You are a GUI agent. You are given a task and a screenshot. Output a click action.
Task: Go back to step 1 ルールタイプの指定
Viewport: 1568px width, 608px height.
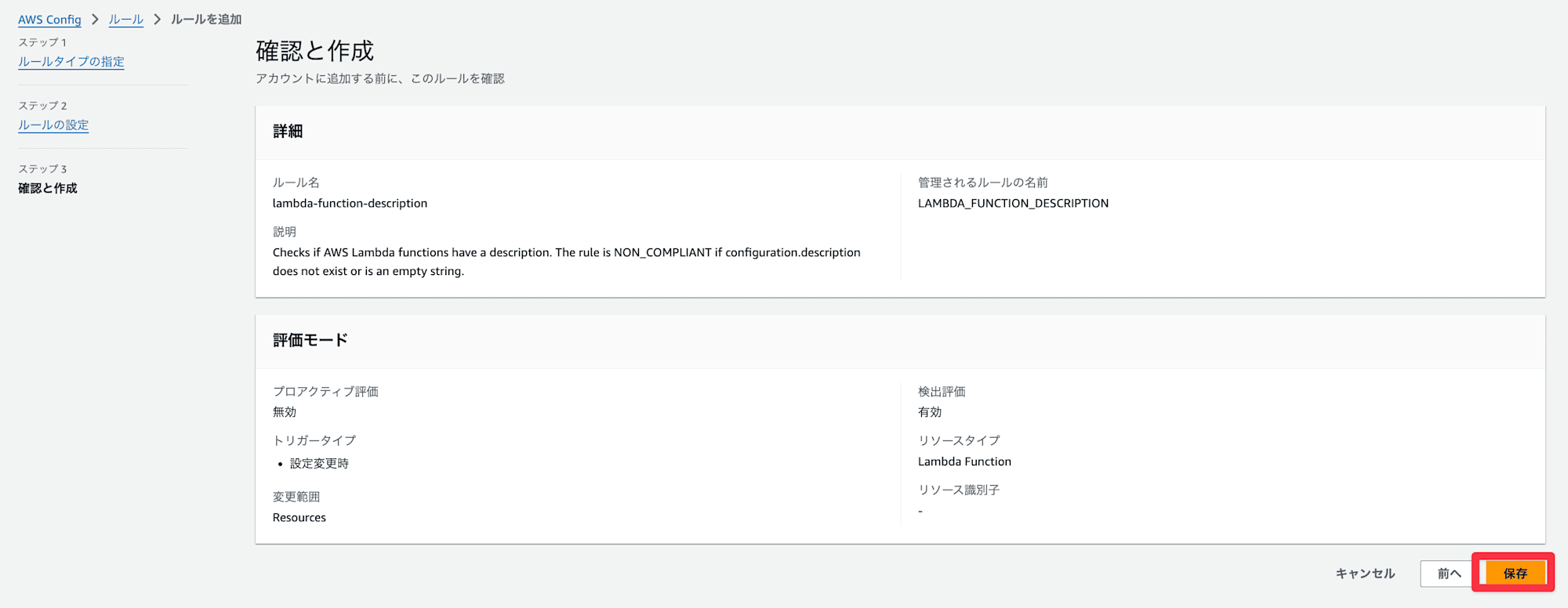[x=71, y=62]
